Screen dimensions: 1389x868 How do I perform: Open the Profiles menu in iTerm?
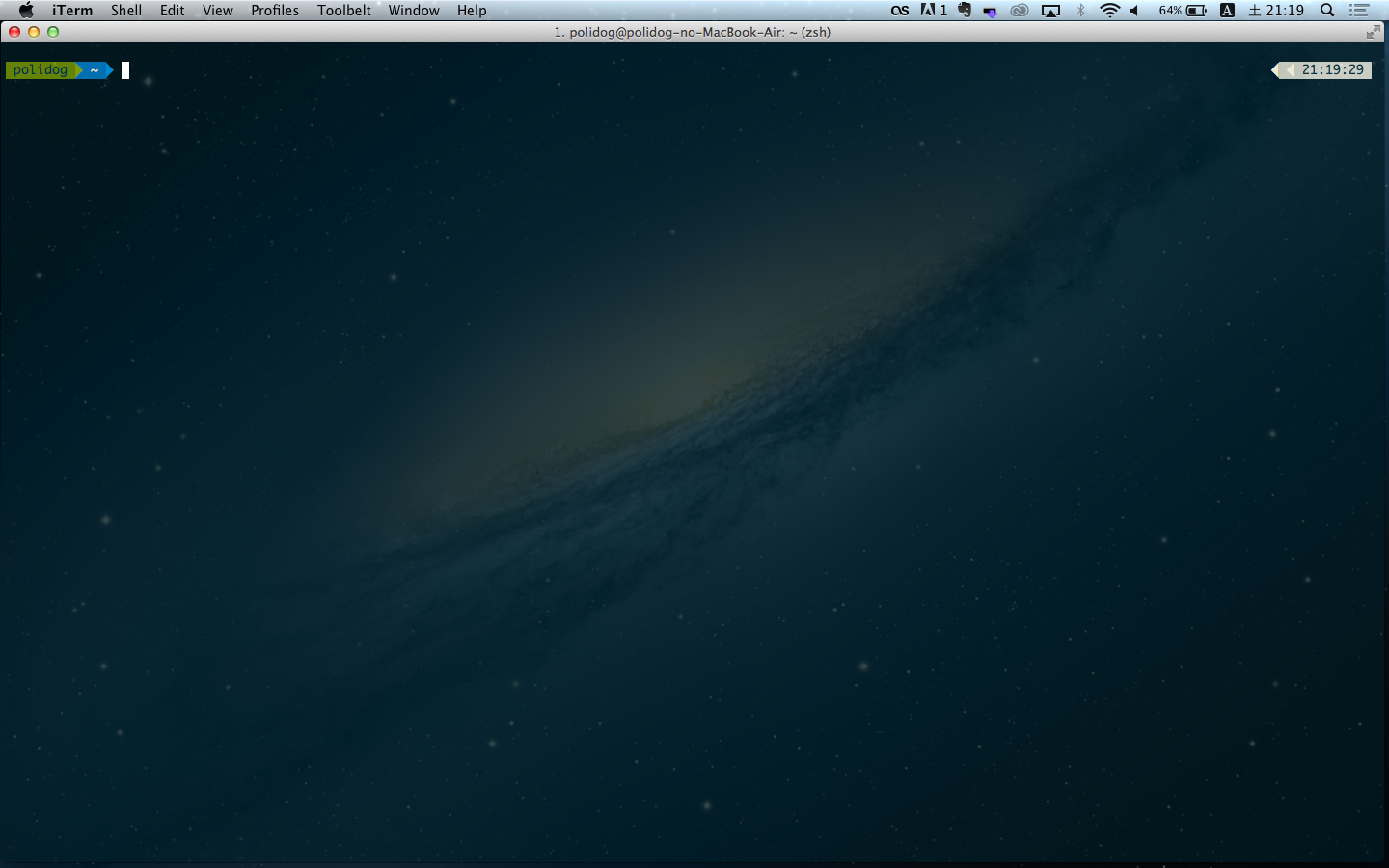(274, 10)
